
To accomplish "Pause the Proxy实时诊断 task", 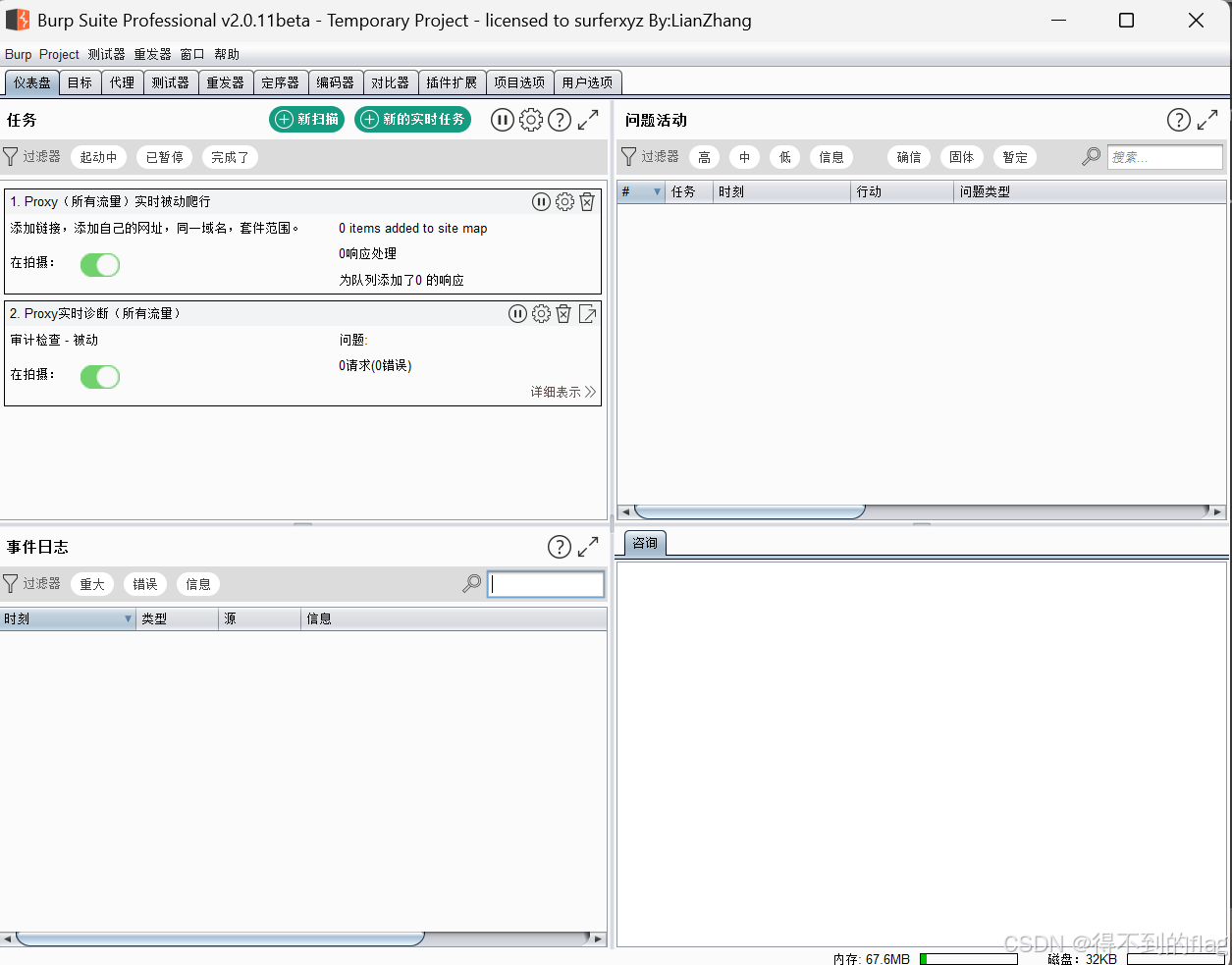I will [x=517, y=313].
